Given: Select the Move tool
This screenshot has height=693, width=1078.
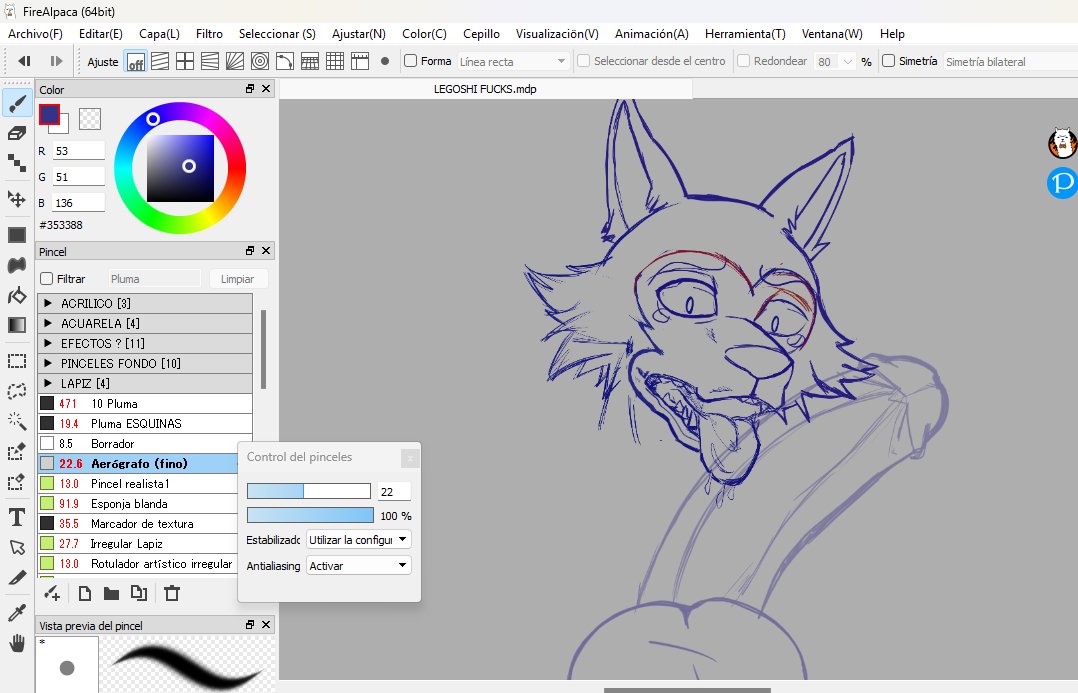Looking at the screenshot, I should pyautogui.click(x=17, y=199).
